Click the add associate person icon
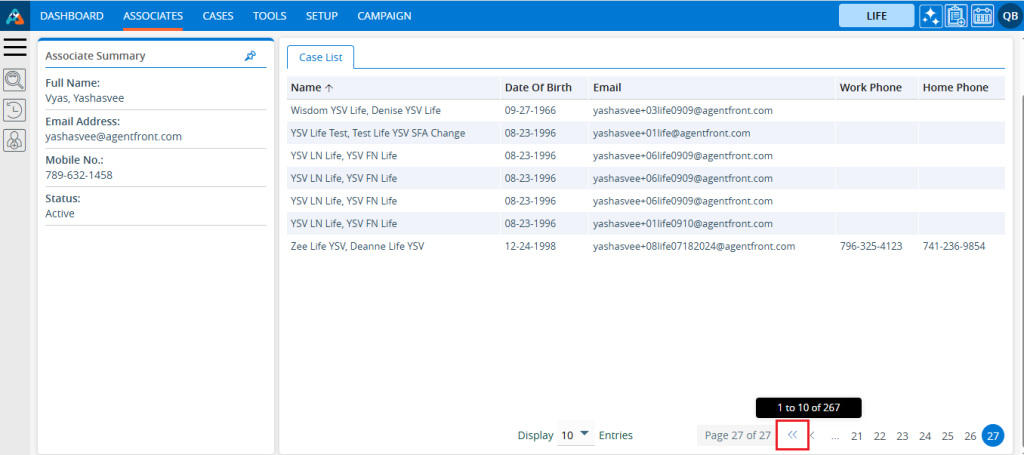The height and width of the screenshot is (455, 1024). click(x=15, y=141)
